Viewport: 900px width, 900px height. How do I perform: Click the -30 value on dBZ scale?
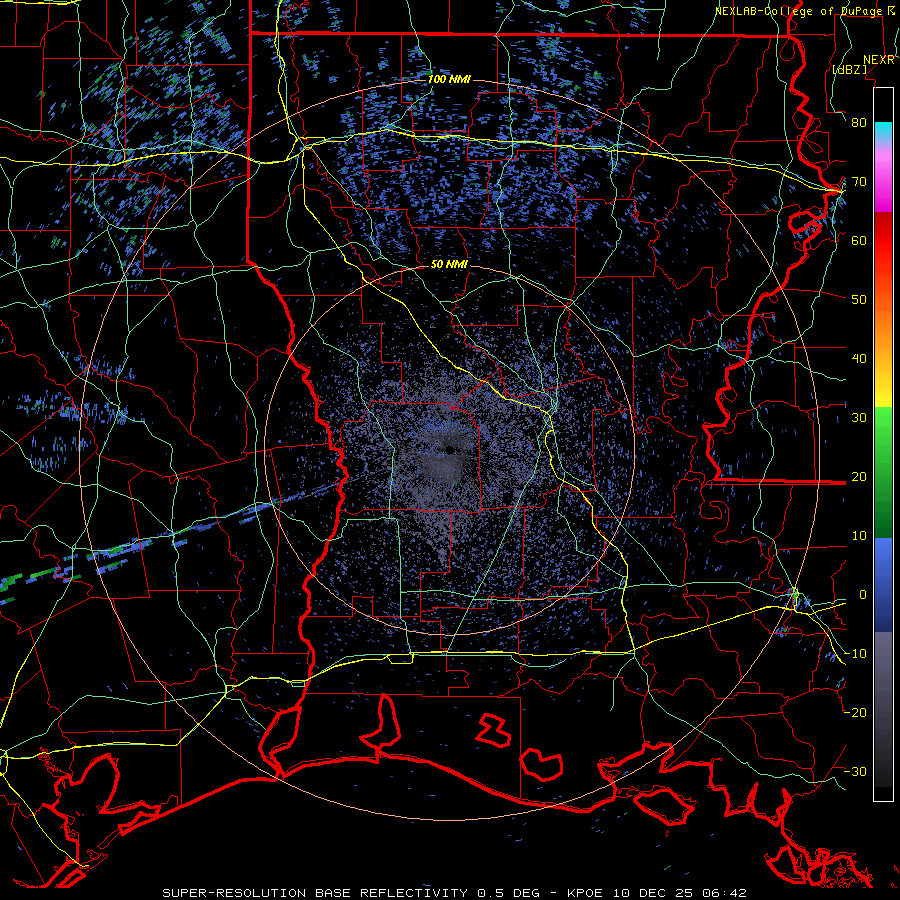tap(855, 772)
